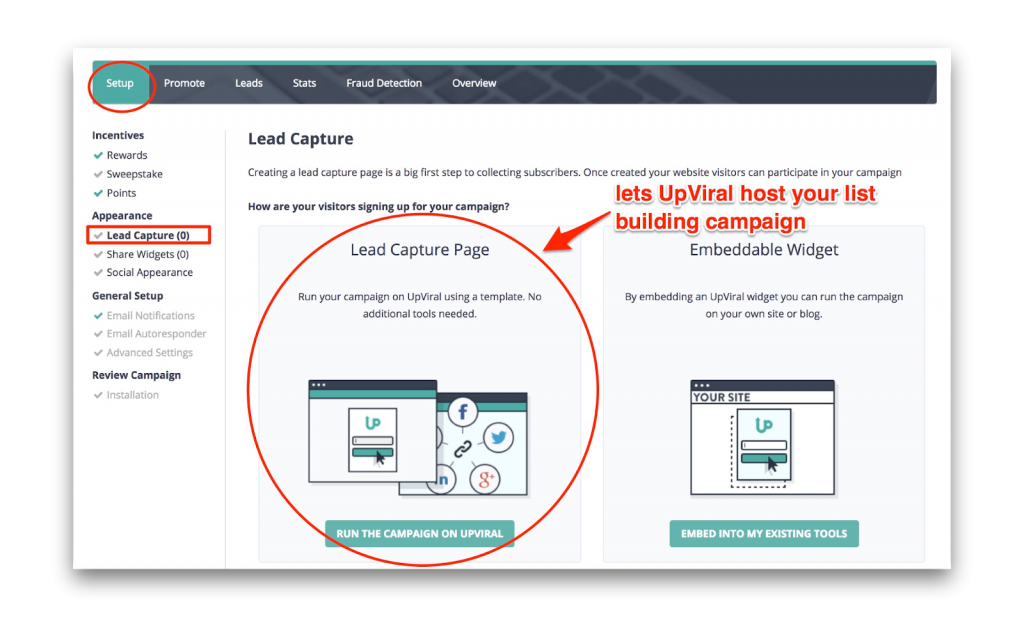Screen dimensions: 1024x618
Task: Click the Lead Capture page title
Action: [300, 138]
